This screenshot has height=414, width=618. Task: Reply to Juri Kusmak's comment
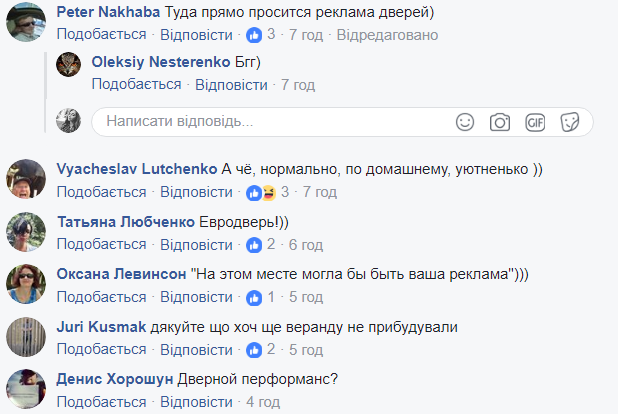pos(196,349)
